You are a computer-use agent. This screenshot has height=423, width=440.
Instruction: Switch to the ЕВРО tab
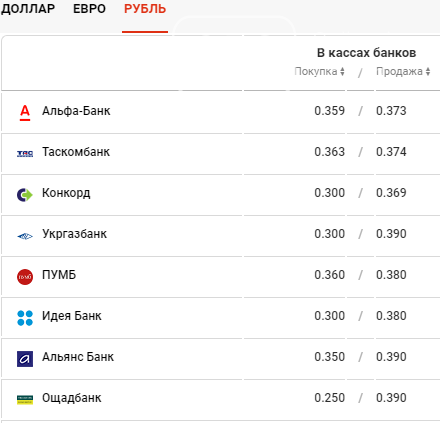89,9
